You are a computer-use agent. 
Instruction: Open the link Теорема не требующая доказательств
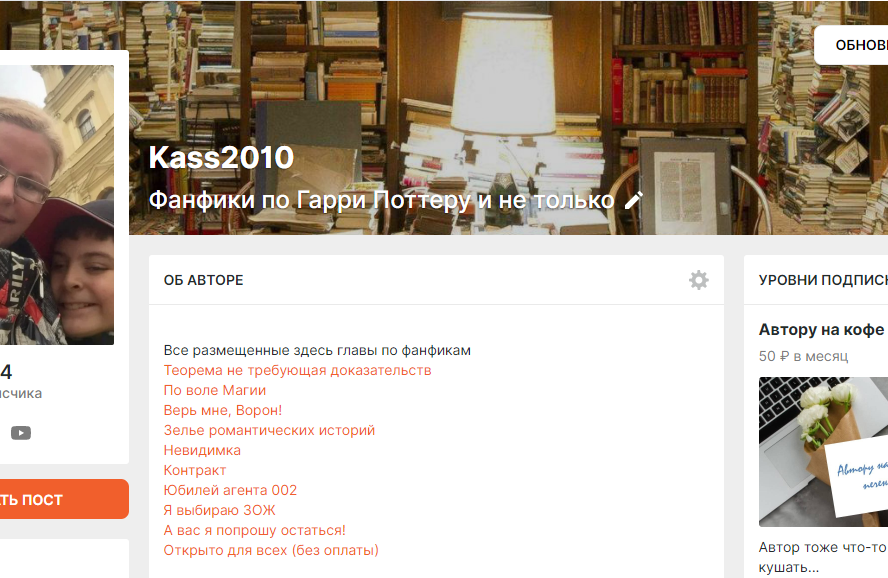pyautogui.click(x=297, y=370)
